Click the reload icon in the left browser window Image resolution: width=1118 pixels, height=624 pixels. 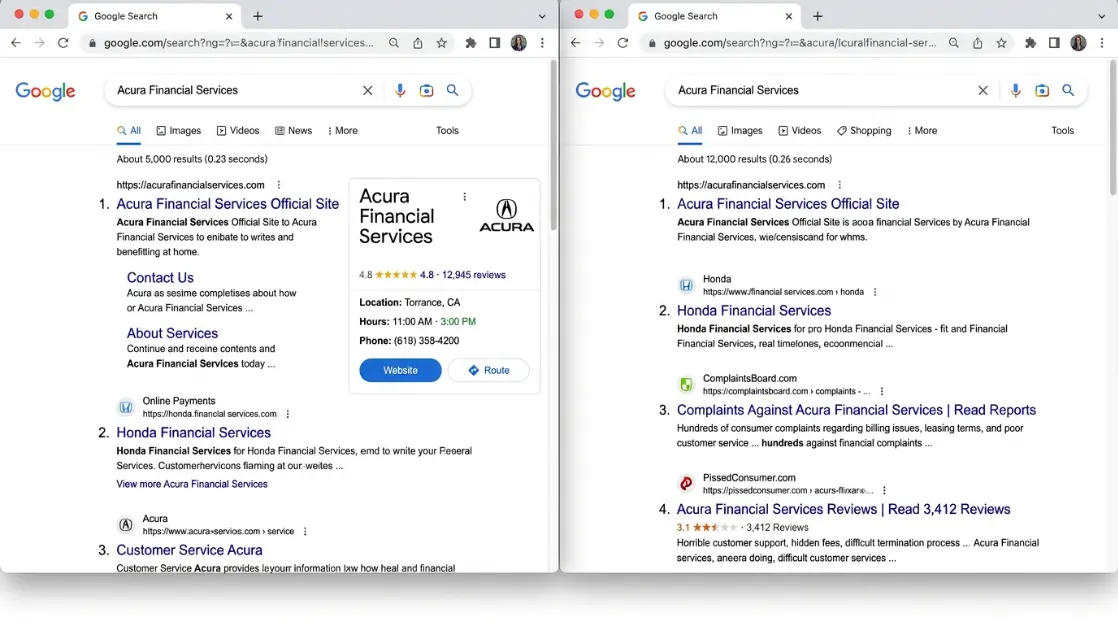tap(63, 43)
